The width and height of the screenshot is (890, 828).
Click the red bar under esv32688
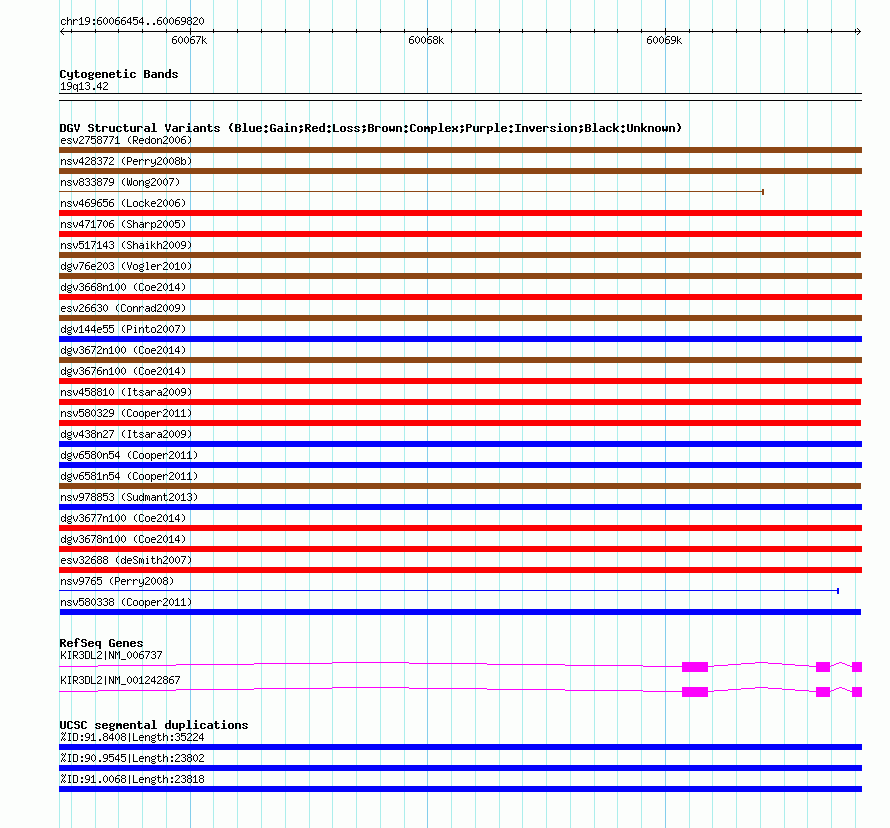point(460,570)
